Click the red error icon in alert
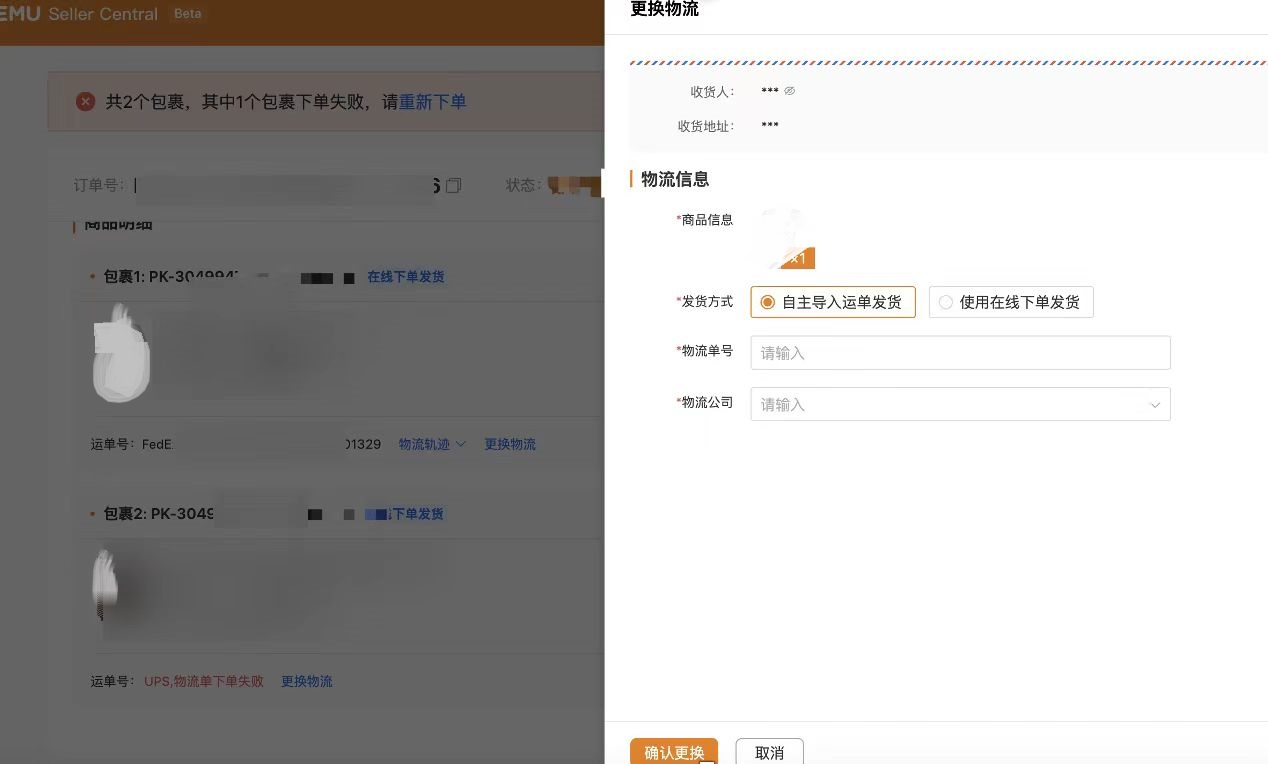The height and width of the screenshot is (764, 1268). coord(86,102)
